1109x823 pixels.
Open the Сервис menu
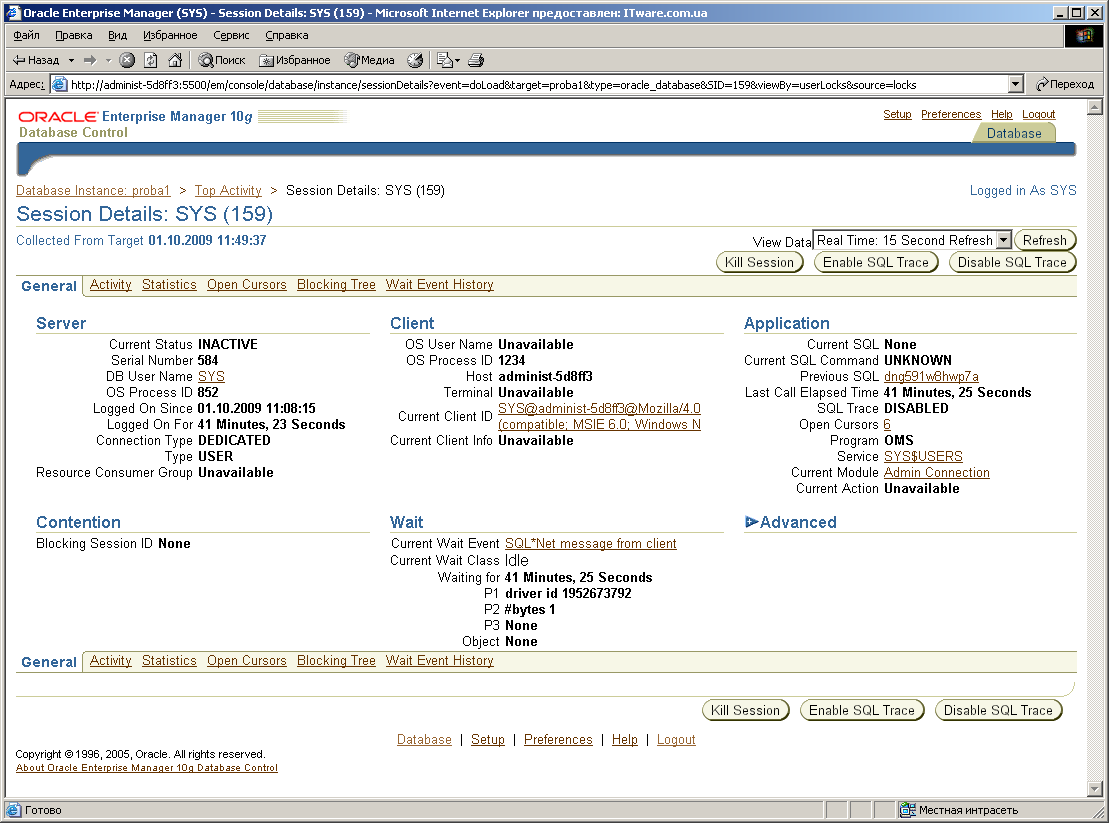(x=231, y=35)
